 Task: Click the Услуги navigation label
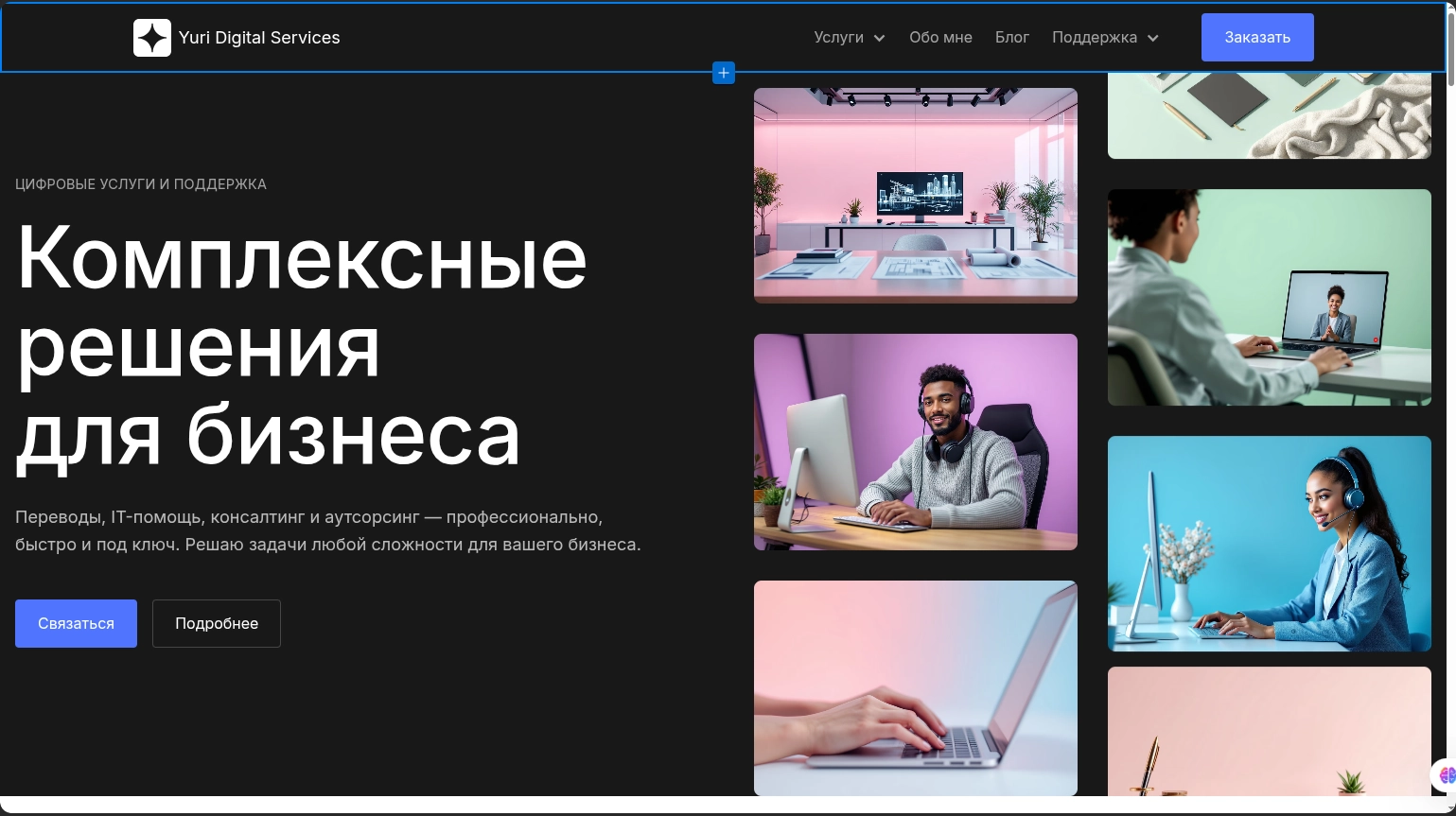838,38
